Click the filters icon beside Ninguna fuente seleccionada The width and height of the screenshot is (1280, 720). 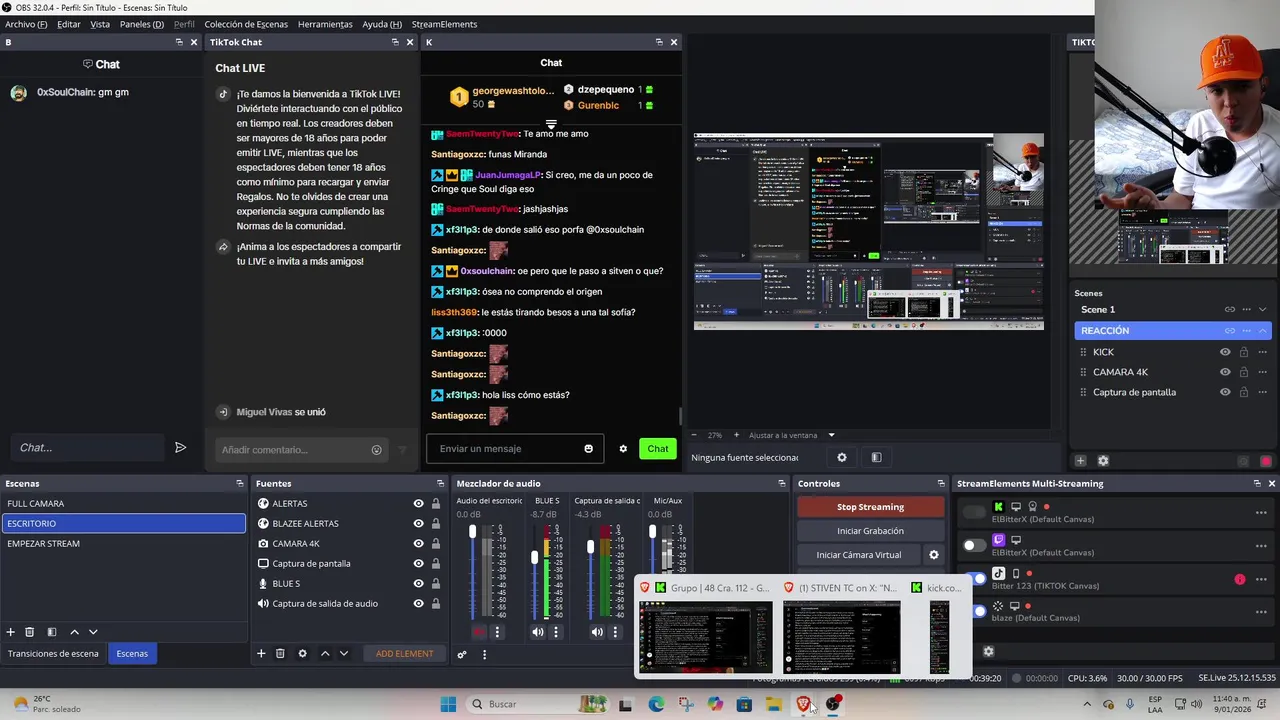(876, 458)
